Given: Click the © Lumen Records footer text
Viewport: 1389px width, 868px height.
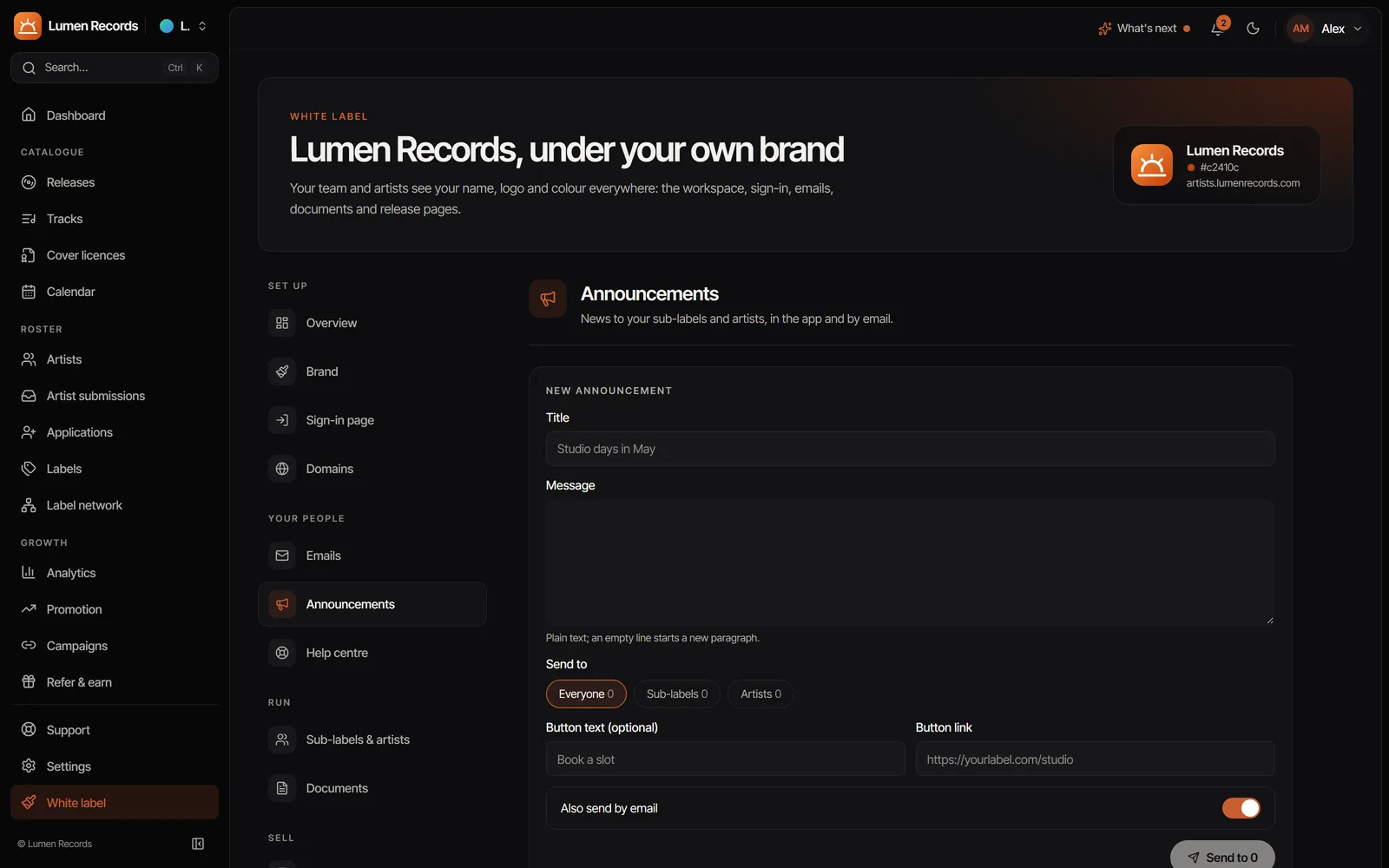Looking at the screenshot, I should [55, 844].
